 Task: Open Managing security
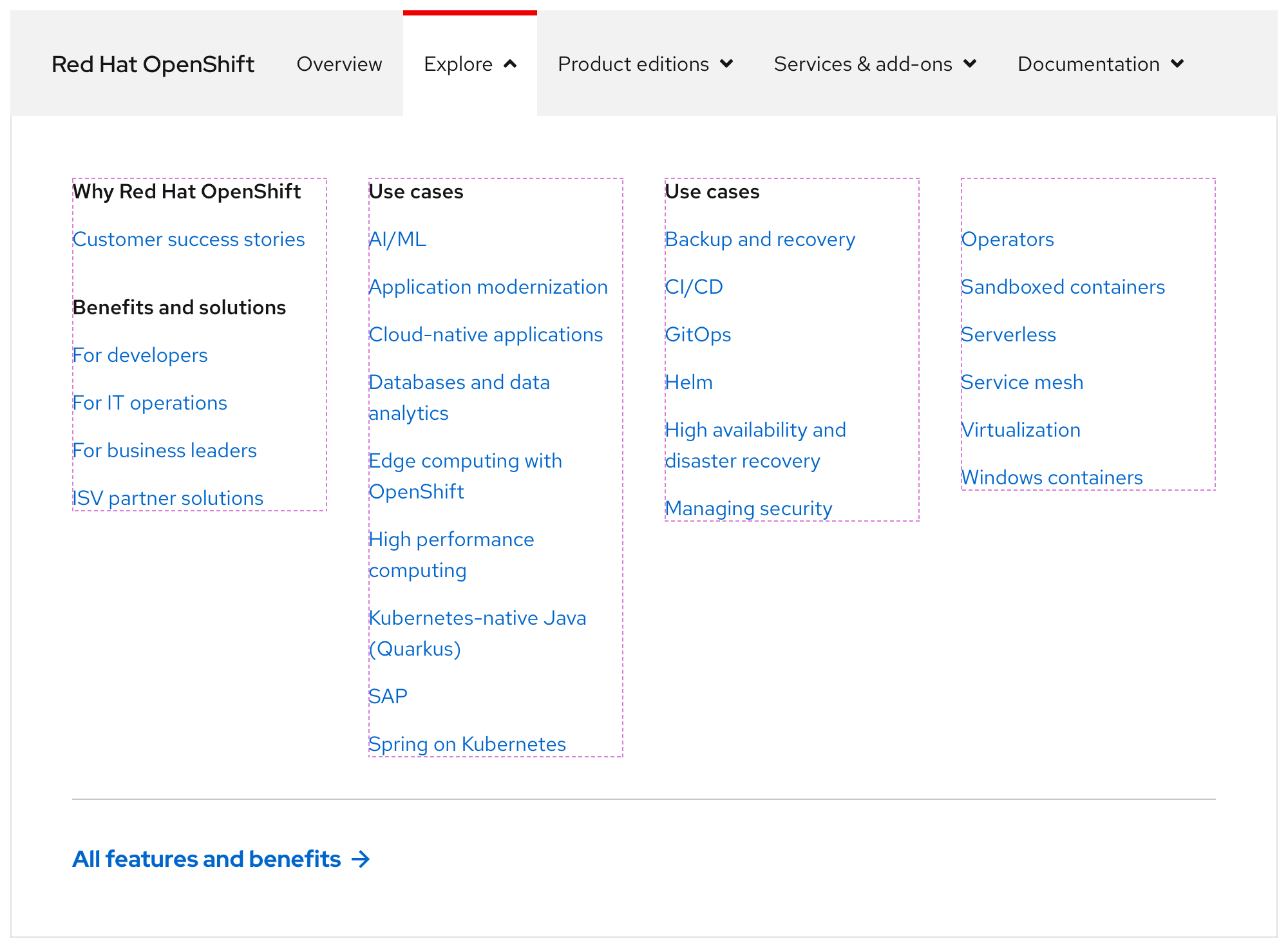[748, 508]
